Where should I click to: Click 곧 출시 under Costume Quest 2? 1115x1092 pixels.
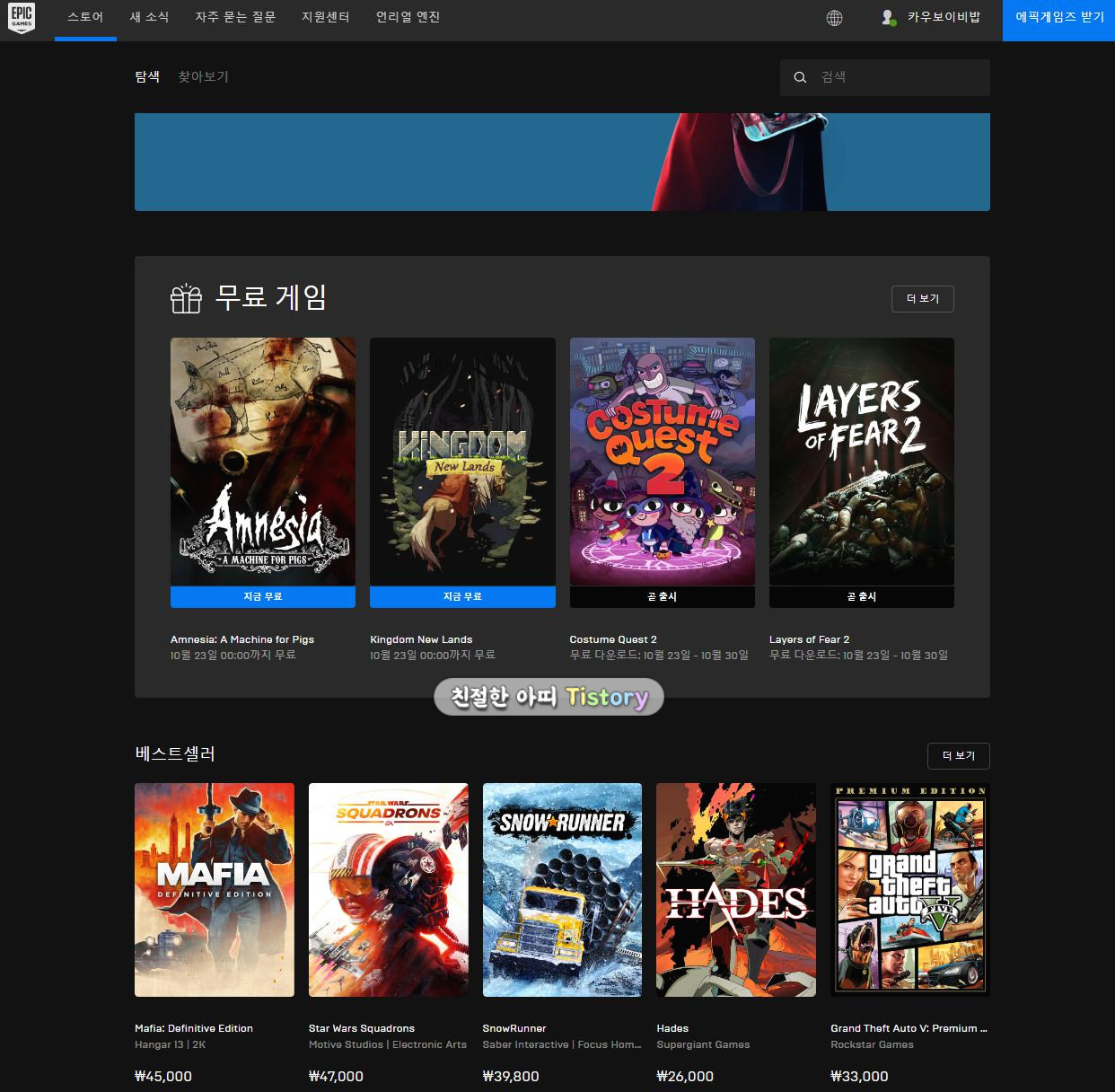point(663,597)
